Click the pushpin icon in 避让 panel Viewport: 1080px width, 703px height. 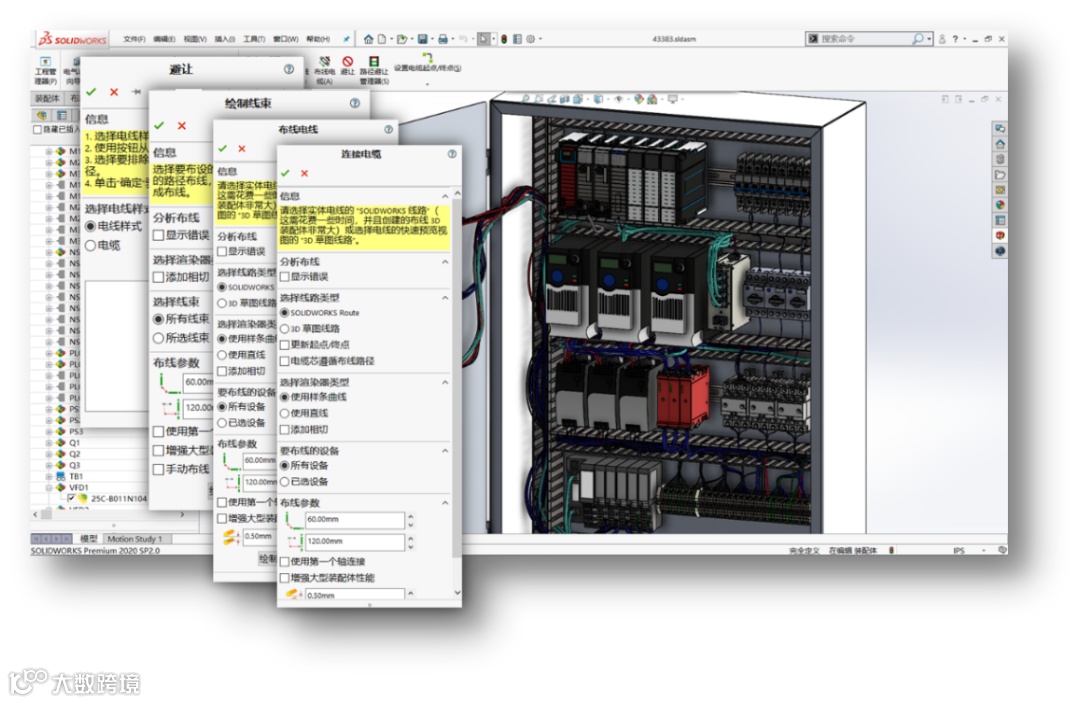136,92
